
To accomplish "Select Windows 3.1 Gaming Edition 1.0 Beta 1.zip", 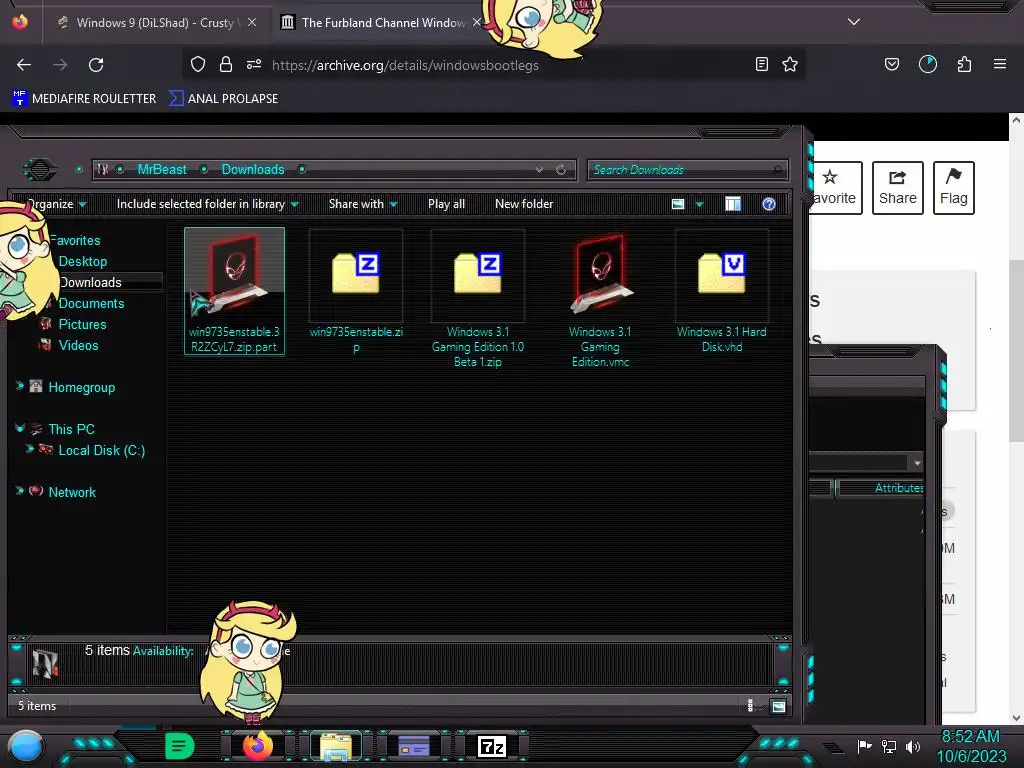I will (477, 299).
